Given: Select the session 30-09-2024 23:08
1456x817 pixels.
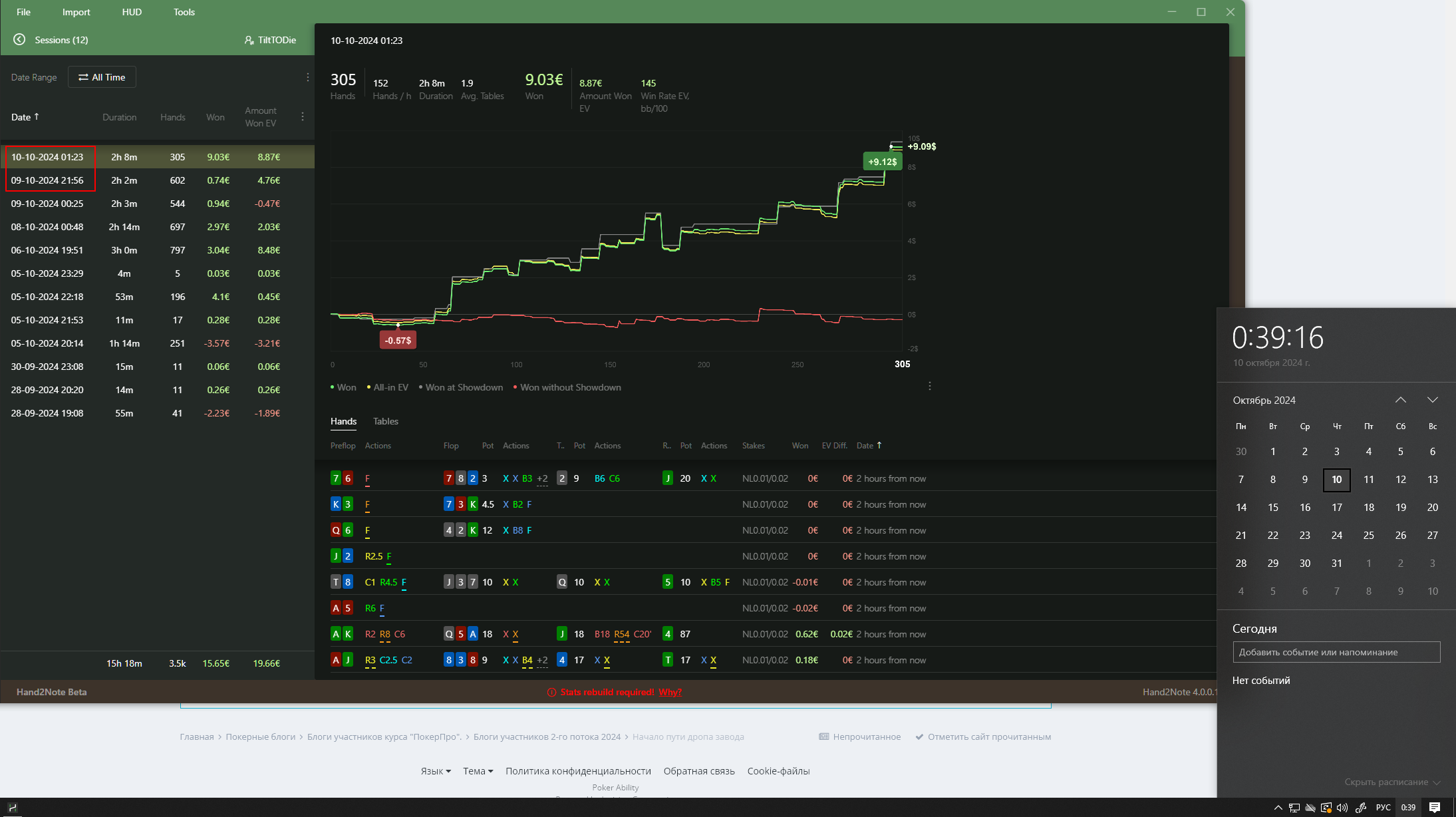Looking at the screenshot, I should click(158, 367).
